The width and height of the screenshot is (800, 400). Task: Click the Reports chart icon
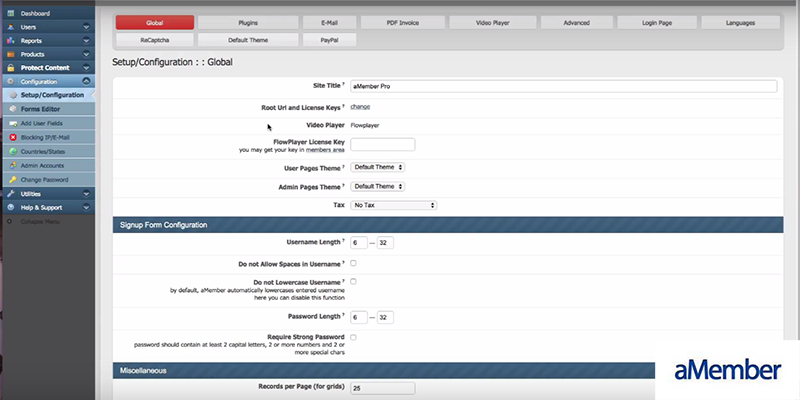coord(11,40)
